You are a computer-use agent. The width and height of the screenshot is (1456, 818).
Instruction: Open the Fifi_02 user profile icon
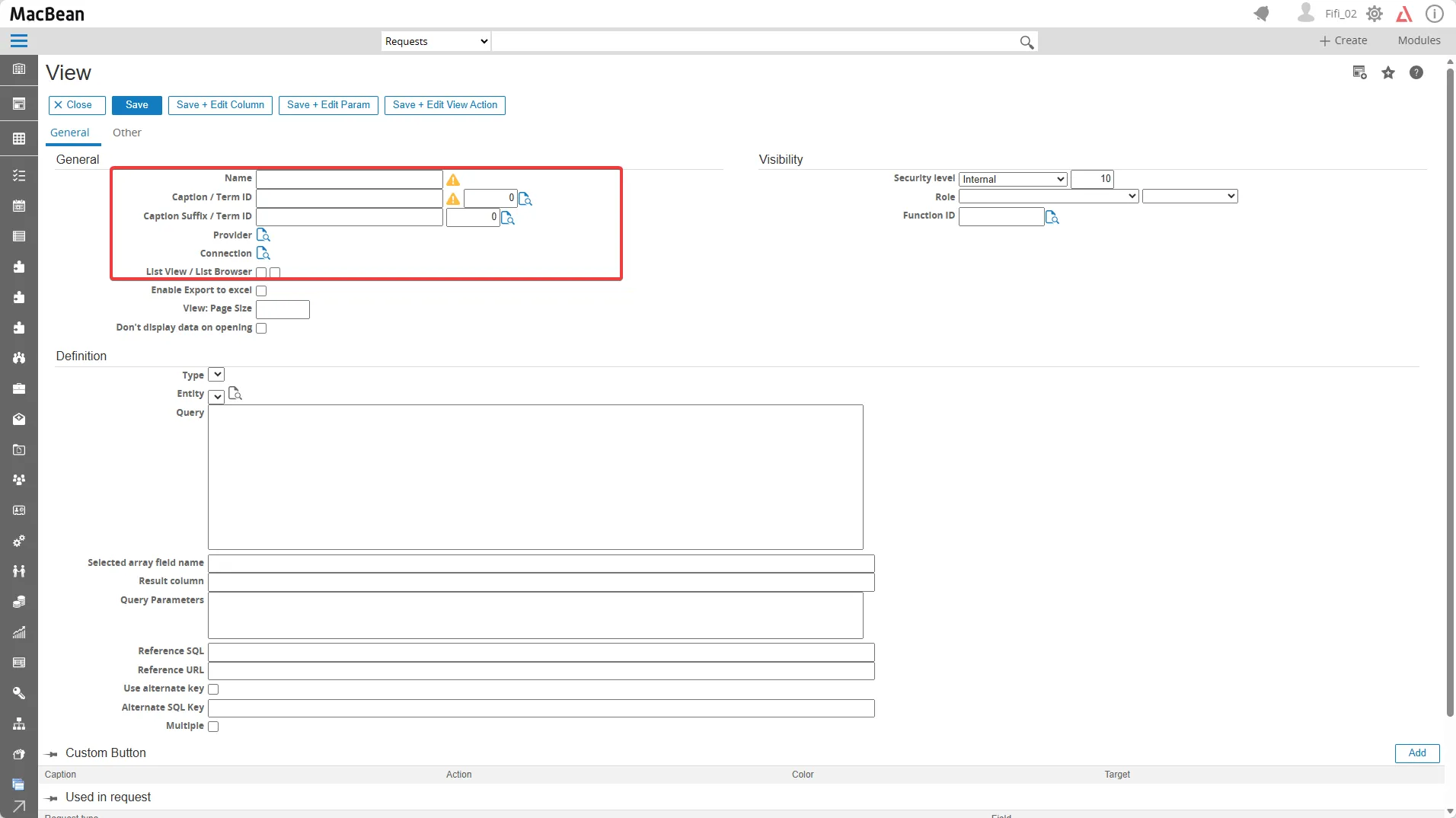(x=1305, y=13)
